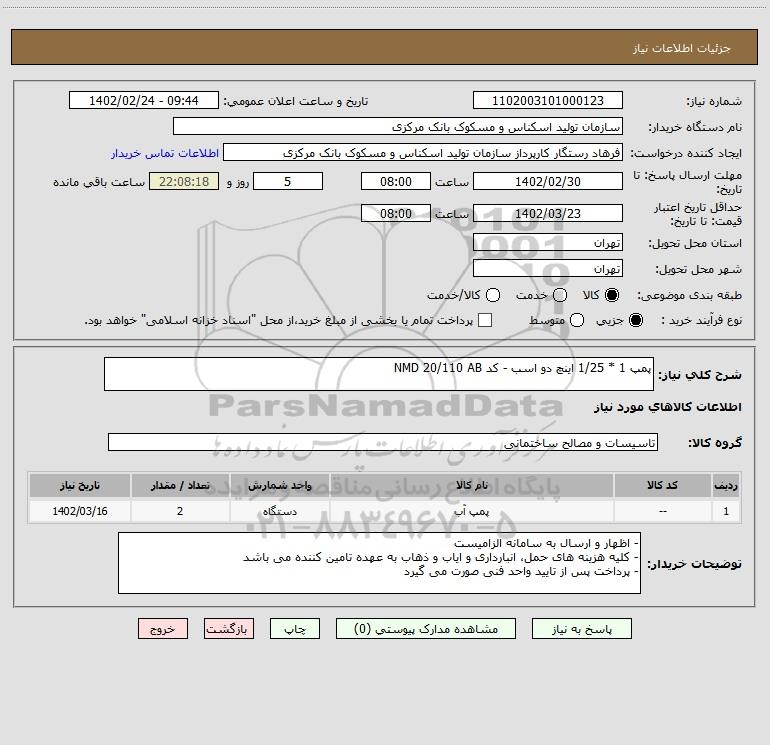Click the بازگشت back button
The height and width of the screenshot is (745, 770).
(229, 629)
